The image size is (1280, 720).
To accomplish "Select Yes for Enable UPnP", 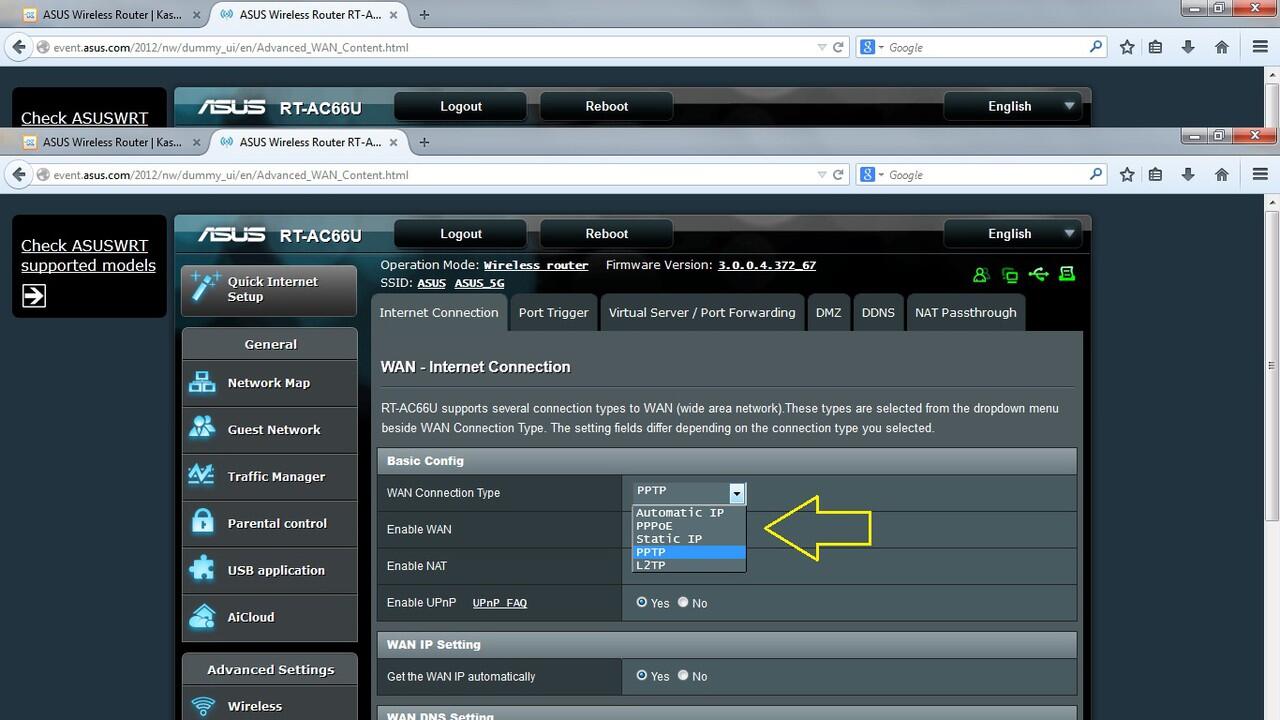I will point(642,602).
